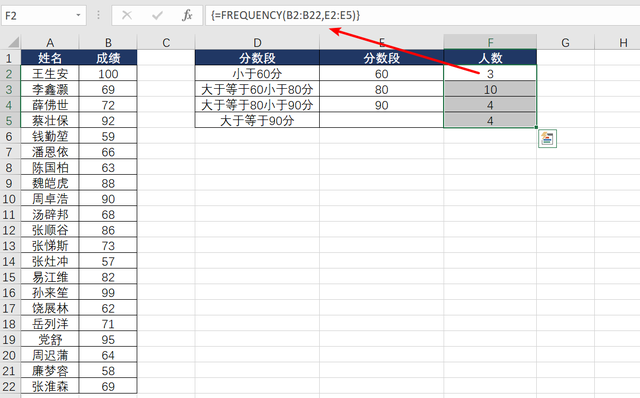Click the score cell showing 95

(x=108, y=339)
